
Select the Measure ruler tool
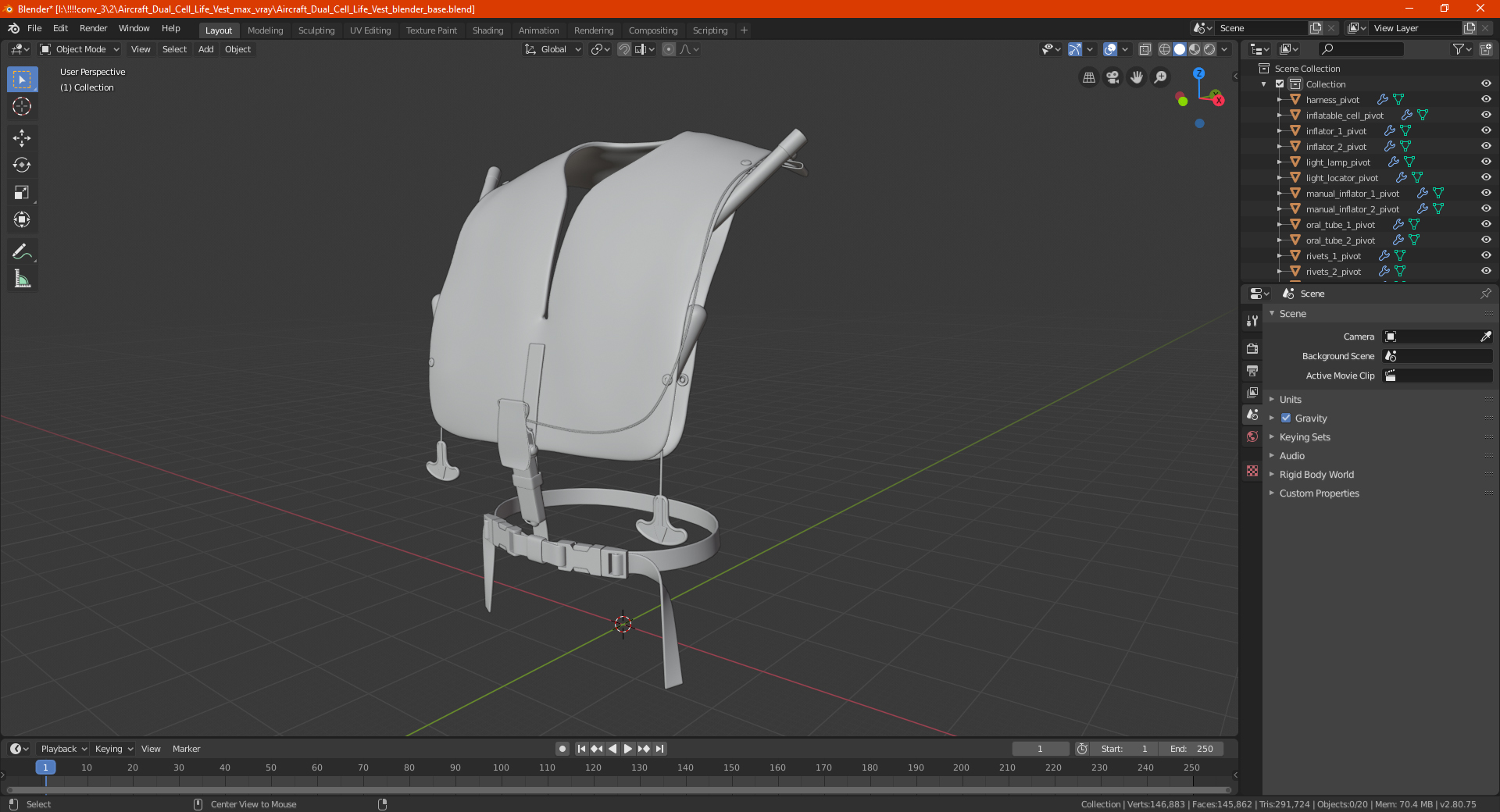click(x=22, y=279)
